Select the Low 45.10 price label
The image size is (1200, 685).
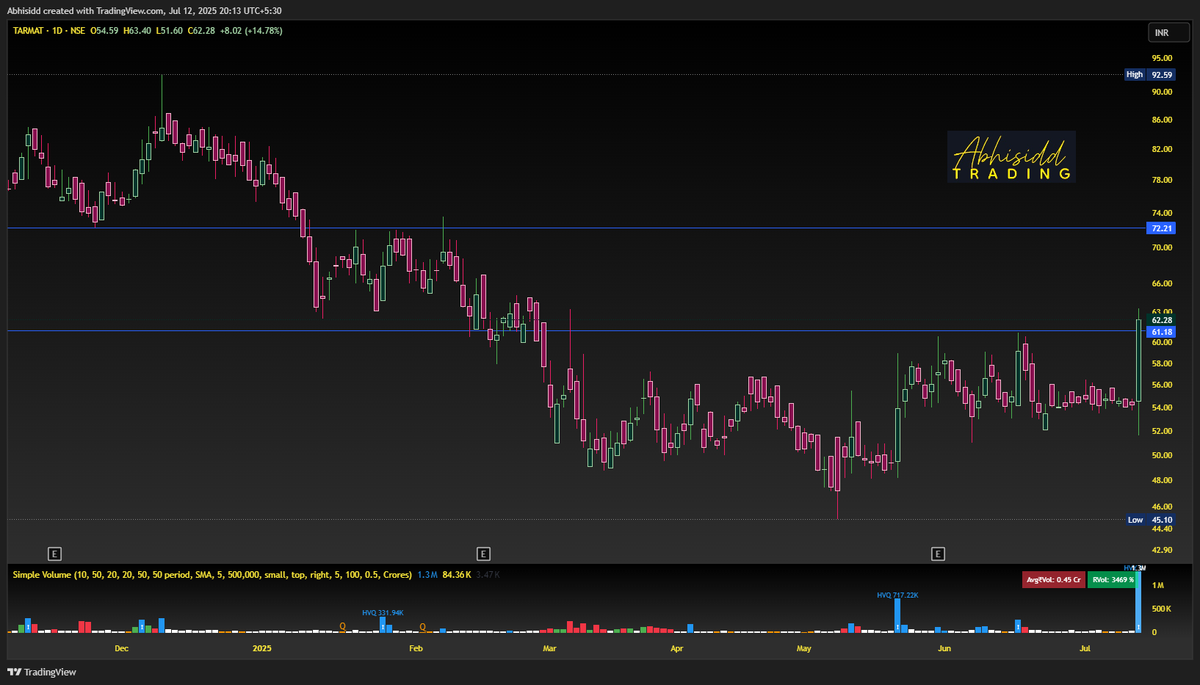point(1150,519)
